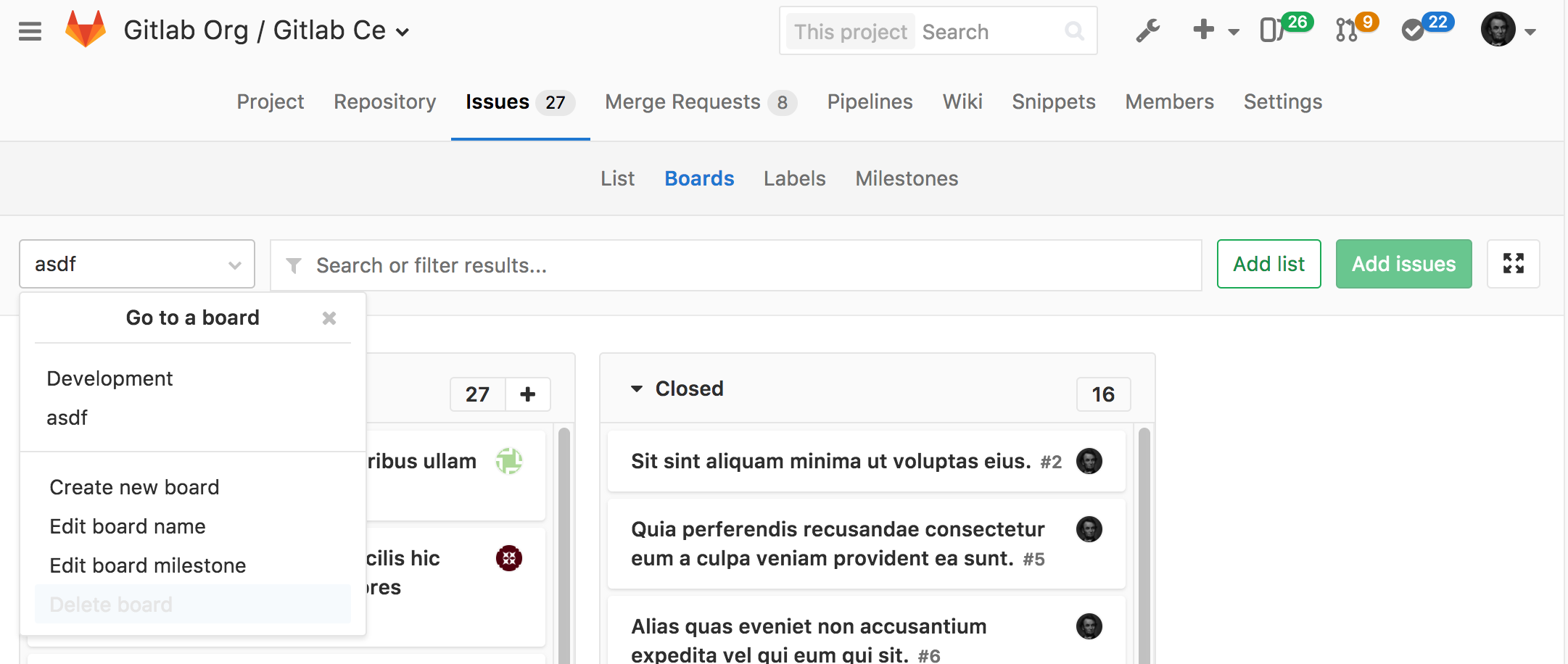This screenshot has width=1568, height=664.
Task: Click assignee avatar on issue #5
Action: [x=1089, y=529]
